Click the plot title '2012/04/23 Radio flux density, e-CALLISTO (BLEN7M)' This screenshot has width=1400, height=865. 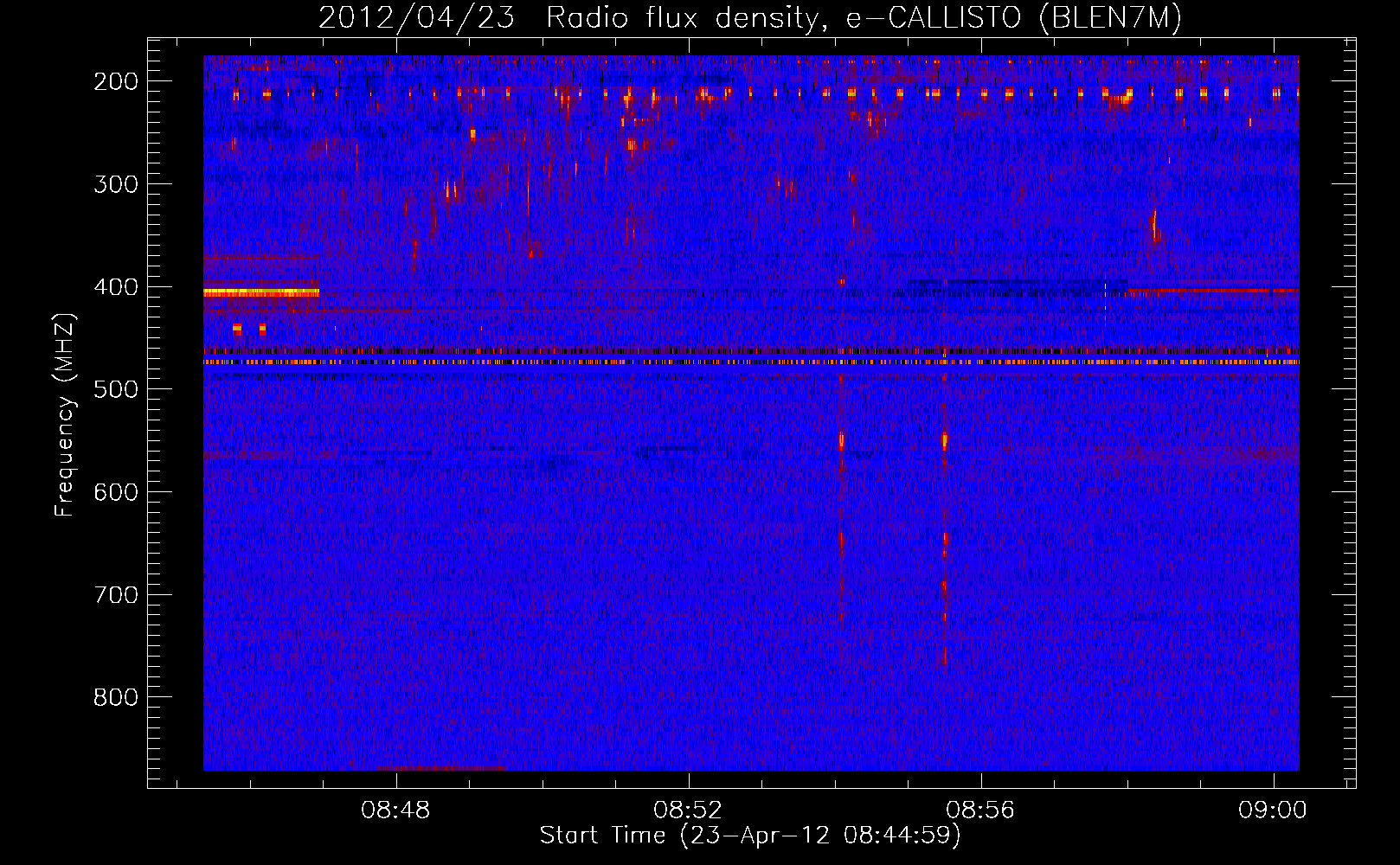click(750, 18)
